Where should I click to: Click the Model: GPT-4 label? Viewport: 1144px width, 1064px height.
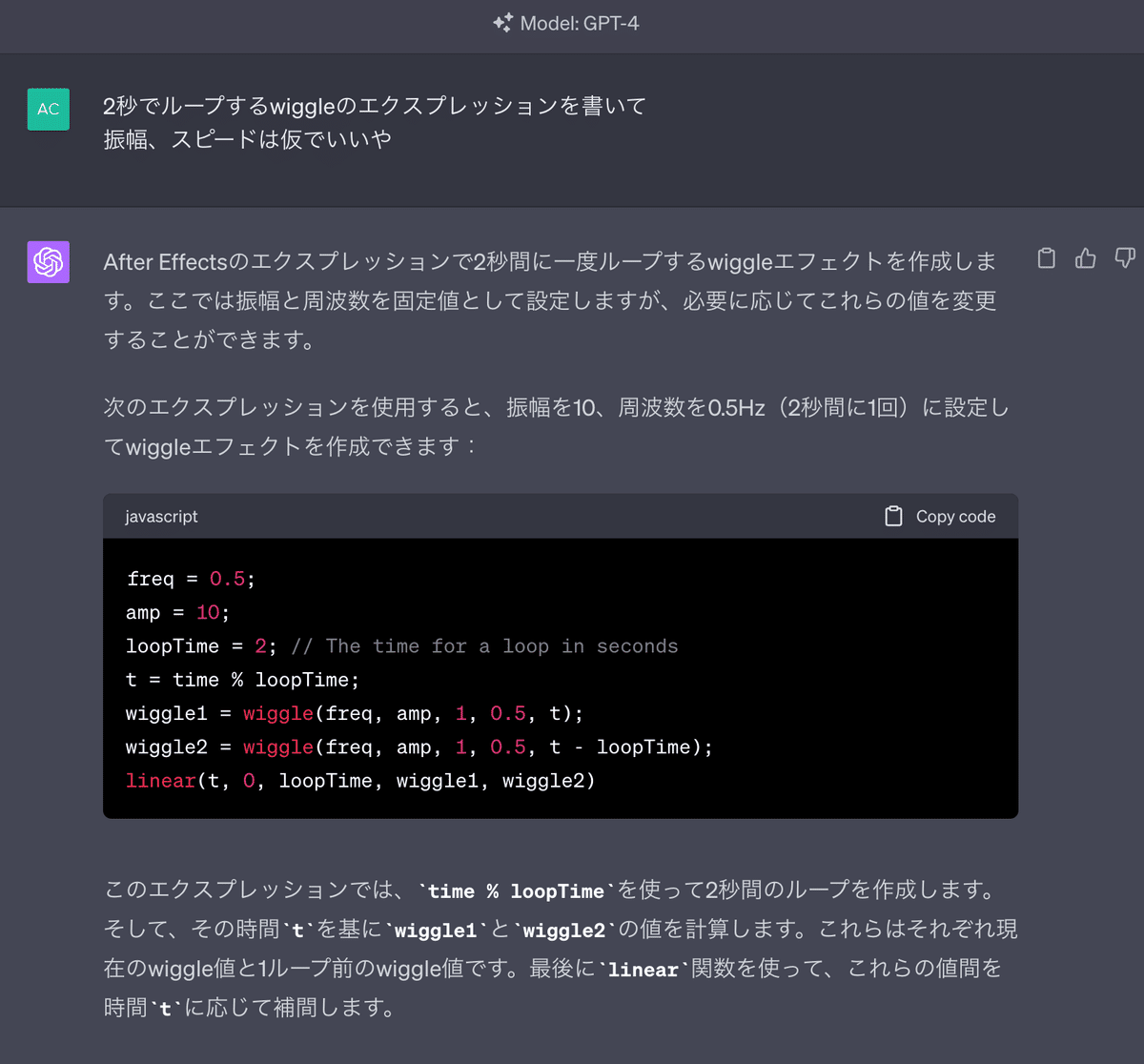tap(580, 23)
